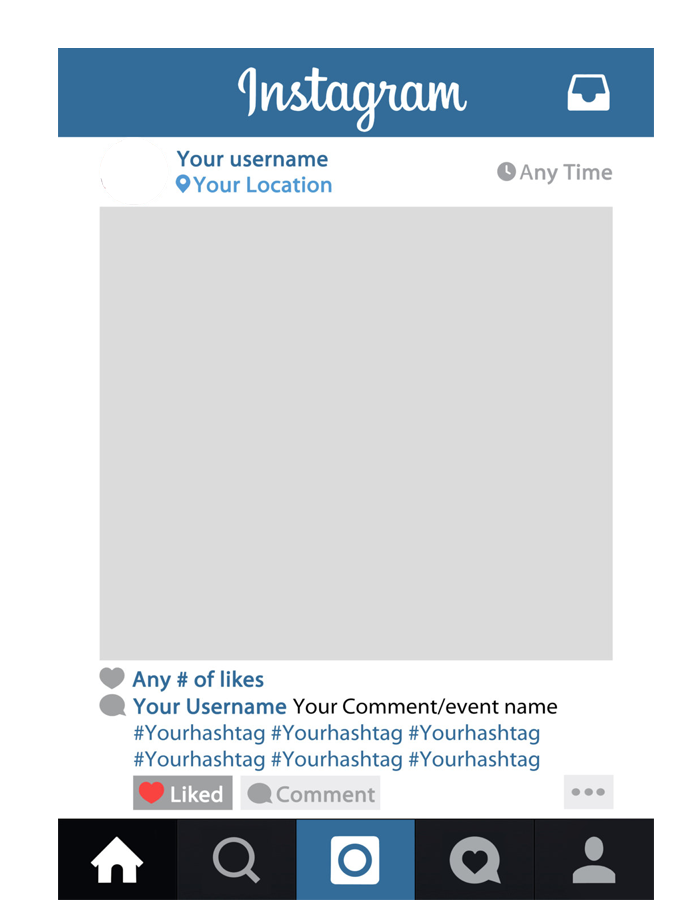
Task: Toggle the Liked heart button
Action: [182, 793]
